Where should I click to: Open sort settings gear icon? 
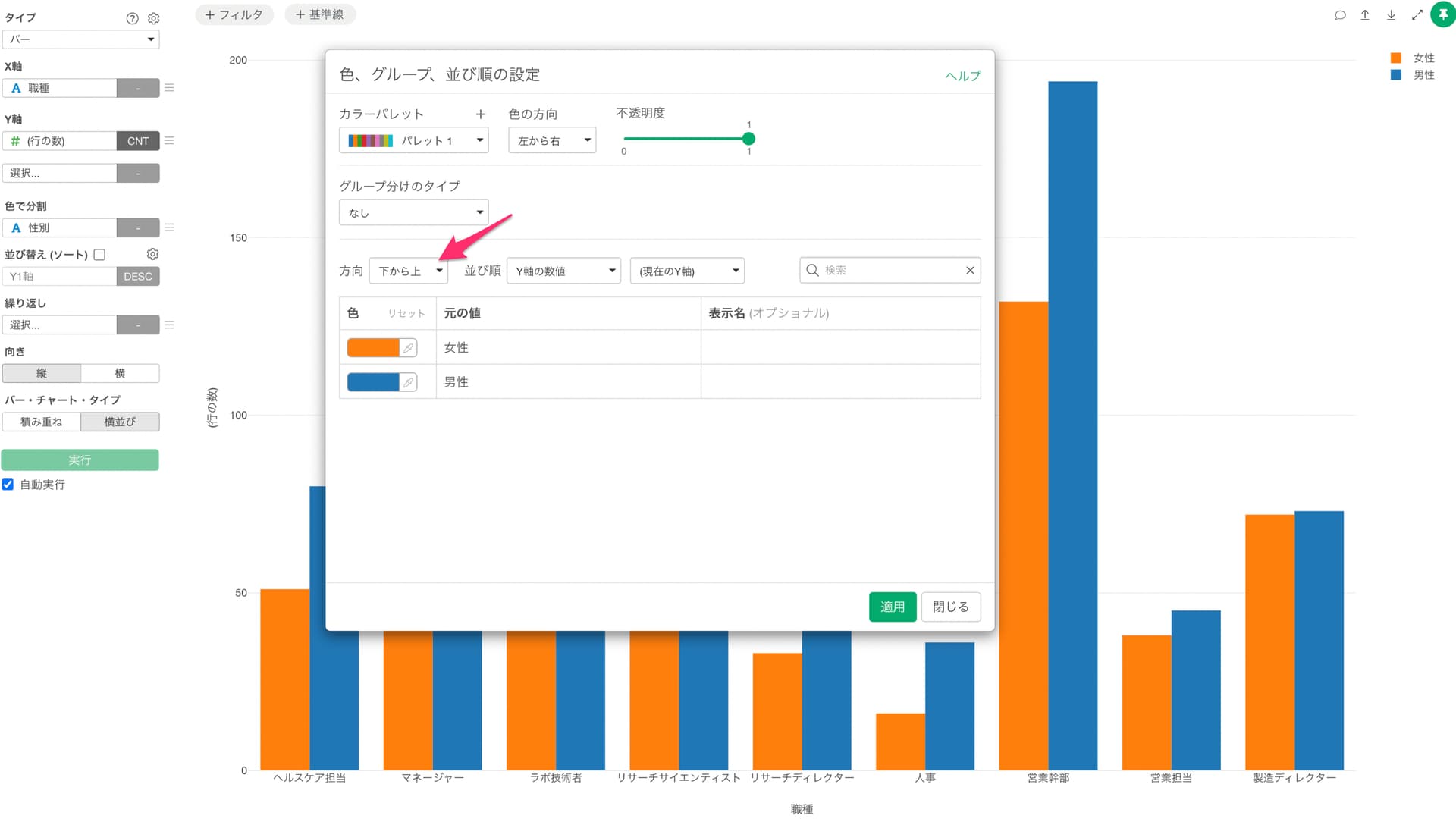click(152, 254)
